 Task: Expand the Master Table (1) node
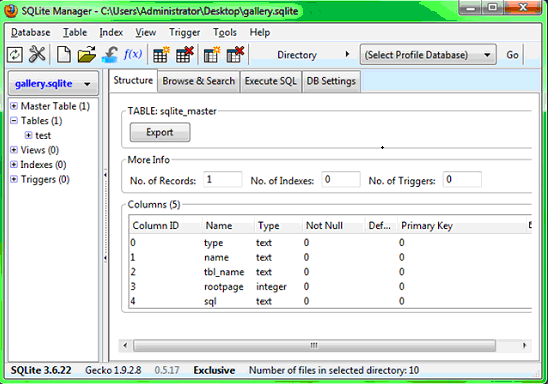(14, 106)
